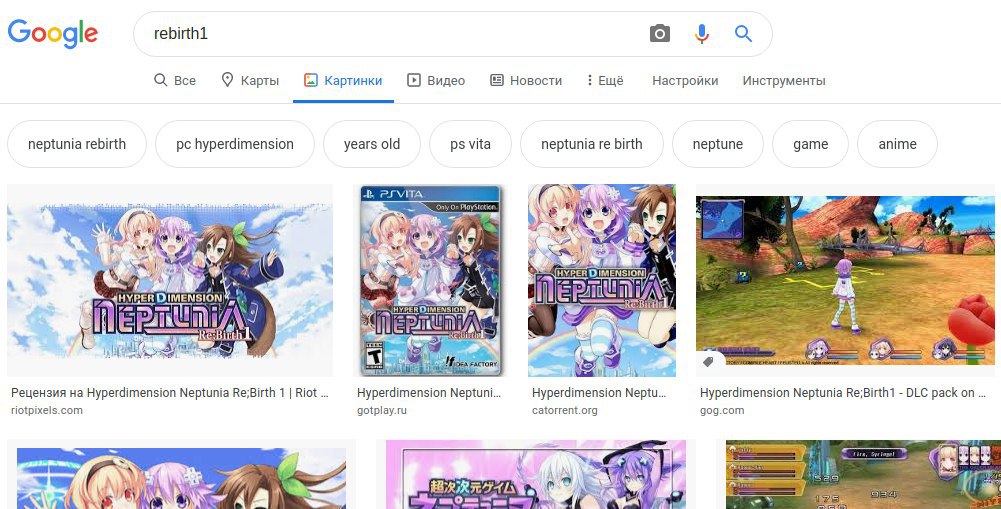1001x509 pixels.
Task: Focus the search box containing rebirth1
Action: (389, 34)
